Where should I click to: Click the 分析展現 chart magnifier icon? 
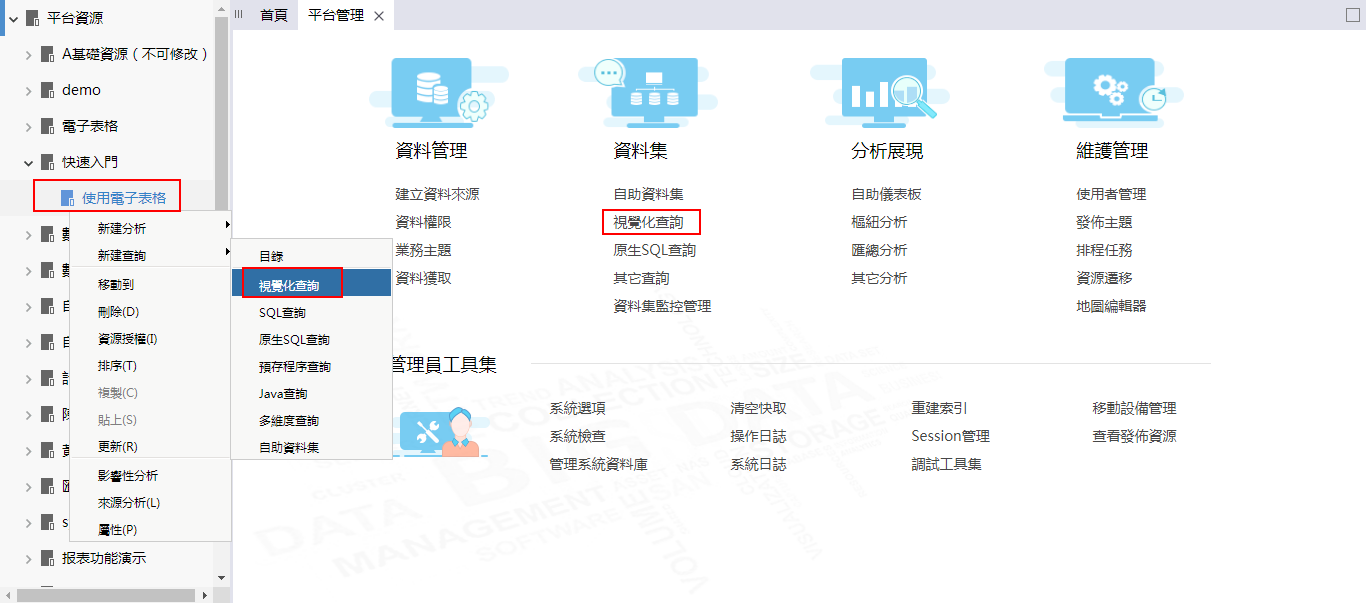point(886,90)
